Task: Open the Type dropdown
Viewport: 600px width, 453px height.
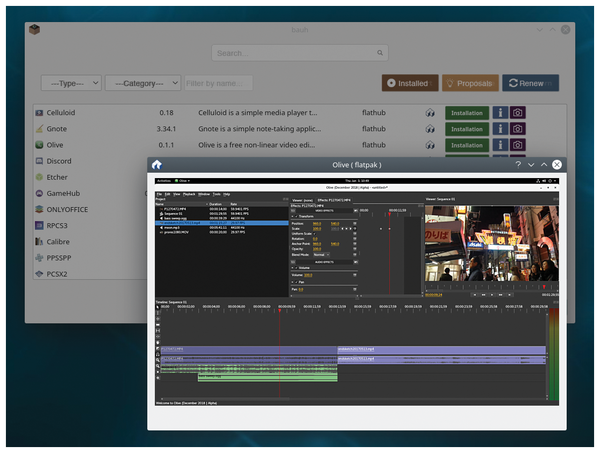Action: pyautogui.click(x=71, y=83)
